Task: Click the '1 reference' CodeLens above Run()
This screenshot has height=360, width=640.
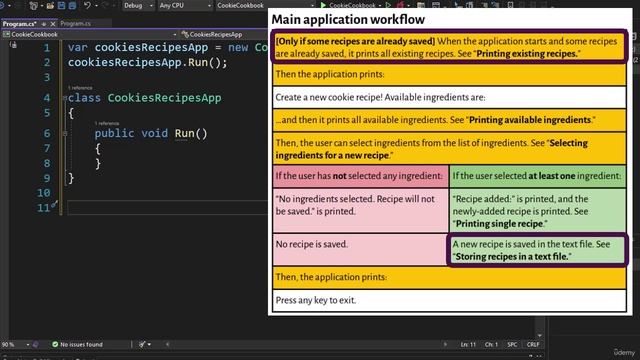Action: coord(107,123)
